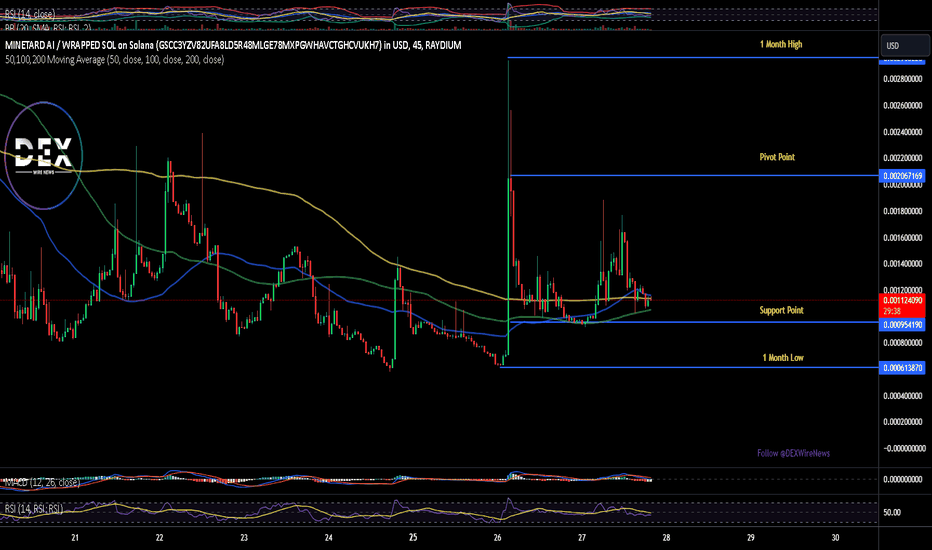Click date 26 on the time axis
Screen dimensions: 932x550
click(498, 538)
